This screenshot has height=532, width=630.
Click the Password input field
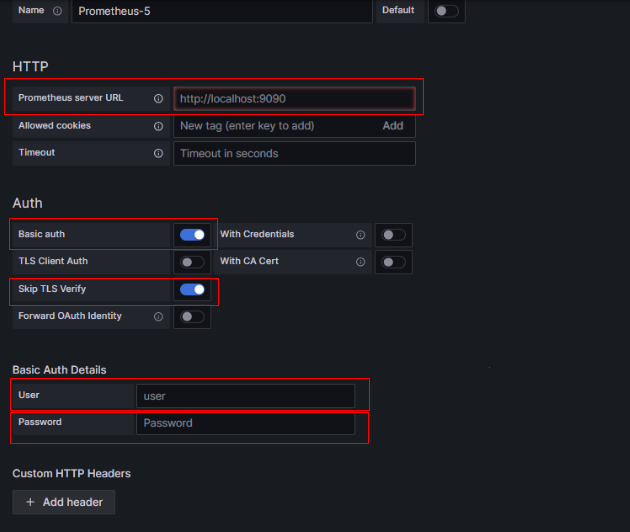(245, 423)
